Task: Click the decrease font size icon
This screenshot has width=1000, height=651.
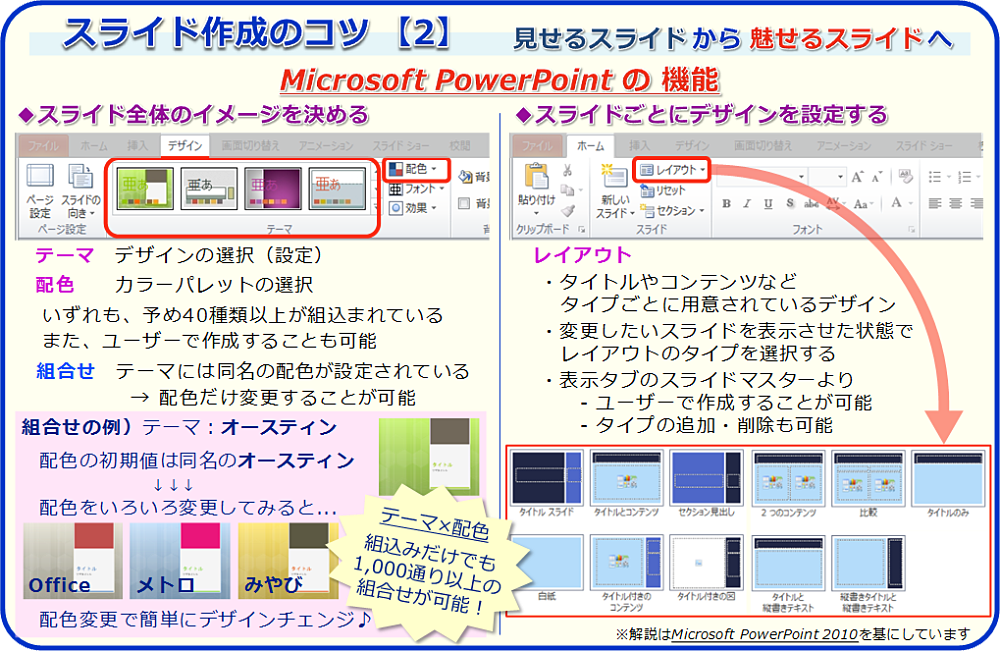Action: (878, 177)
